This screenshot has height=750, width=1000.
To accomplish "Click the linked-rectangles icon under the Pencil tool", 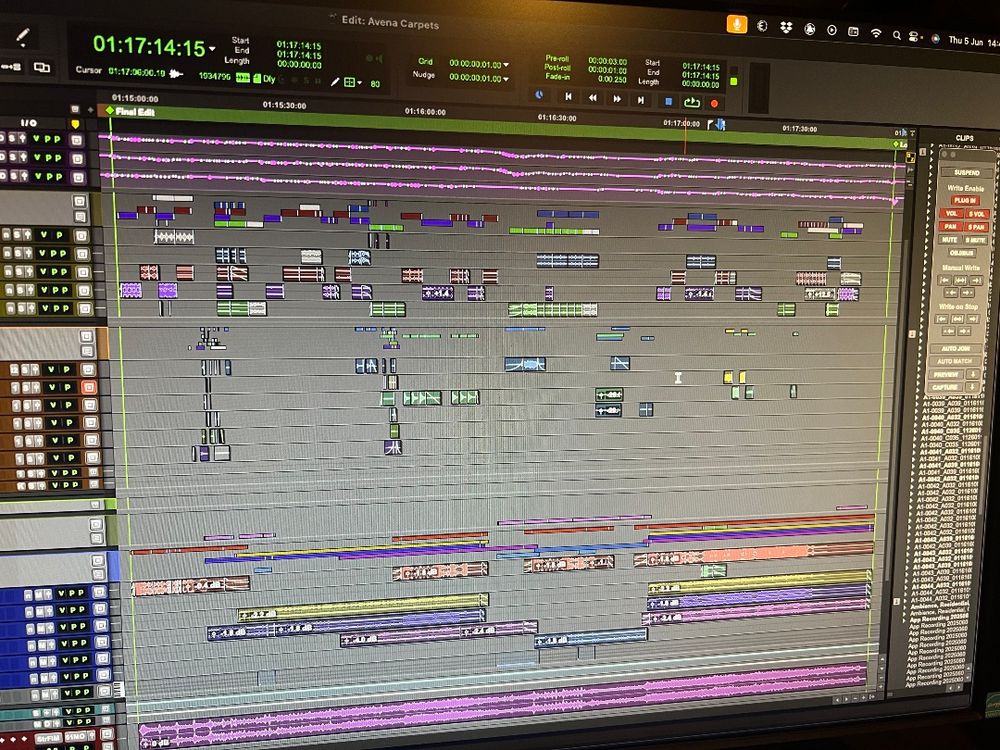I will (x=42, y=67).
